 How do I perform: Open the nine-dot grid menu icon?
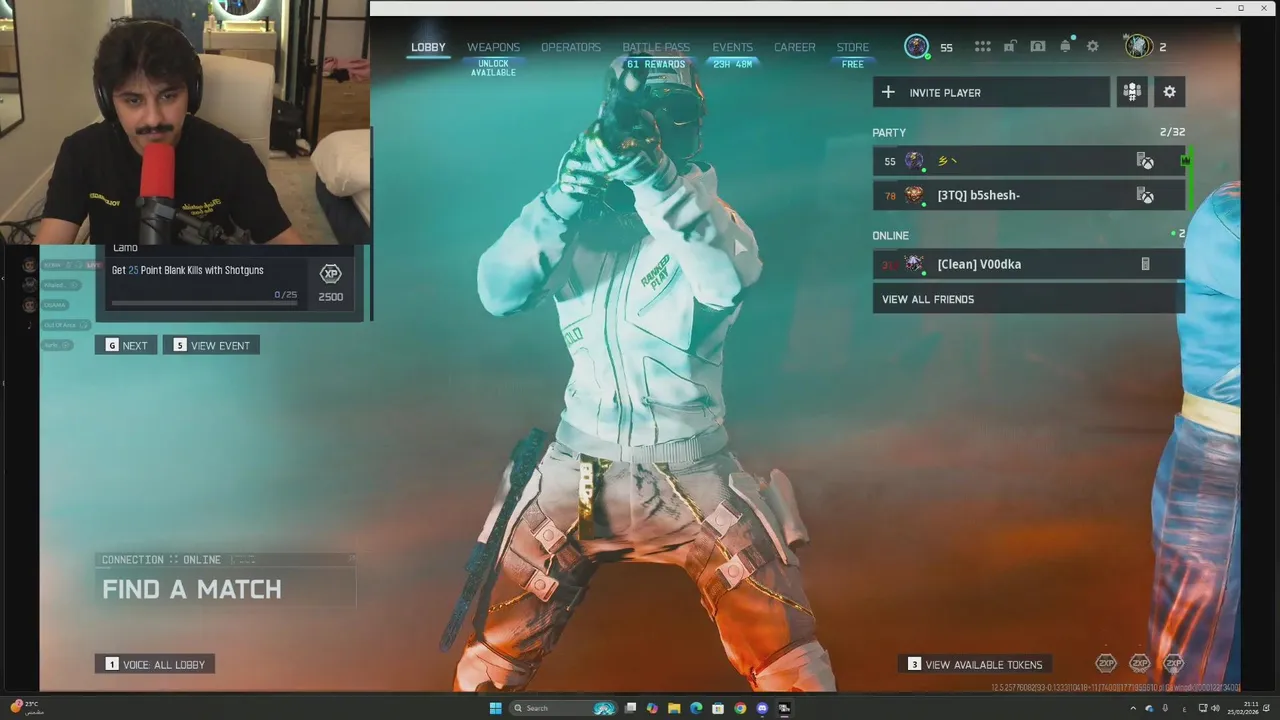pos(983,46)
